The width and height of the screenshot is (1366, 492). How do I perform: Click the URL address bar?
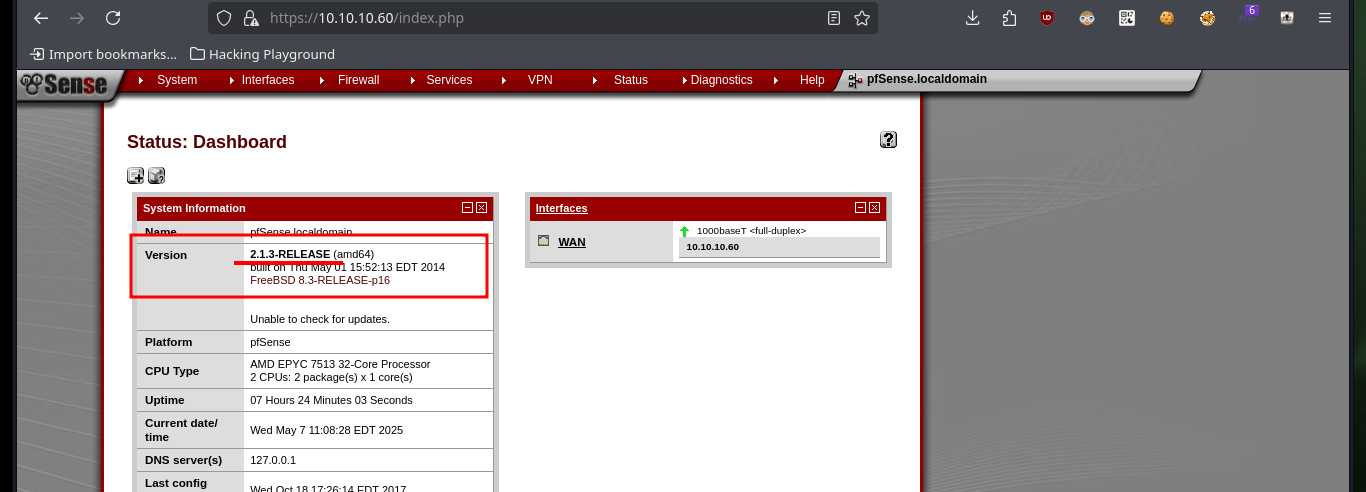pos(540,18)
